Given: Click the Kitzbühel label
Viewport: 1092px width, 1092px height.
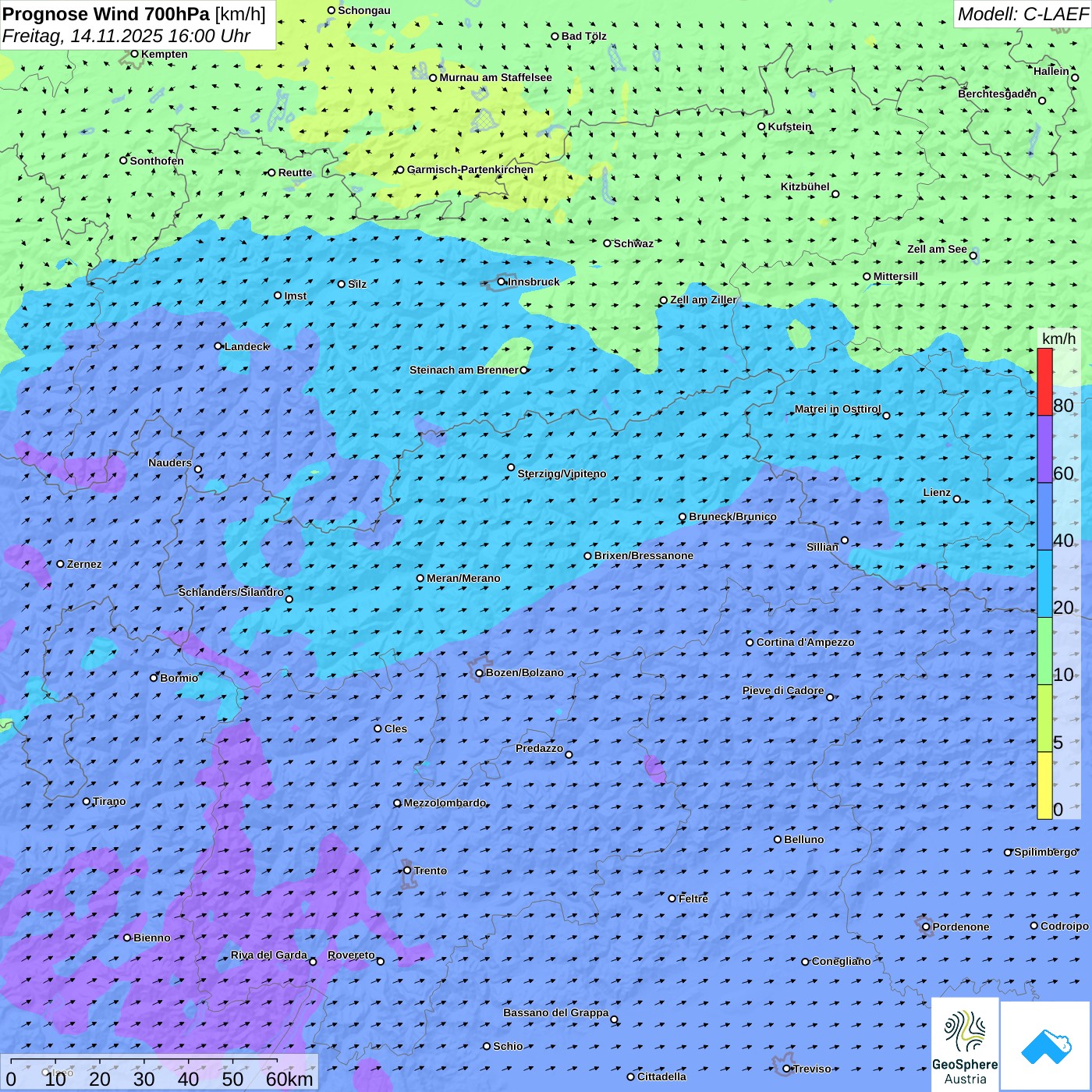Looking at the screenshot, I should pyautogui.click(x=805, y=186).
